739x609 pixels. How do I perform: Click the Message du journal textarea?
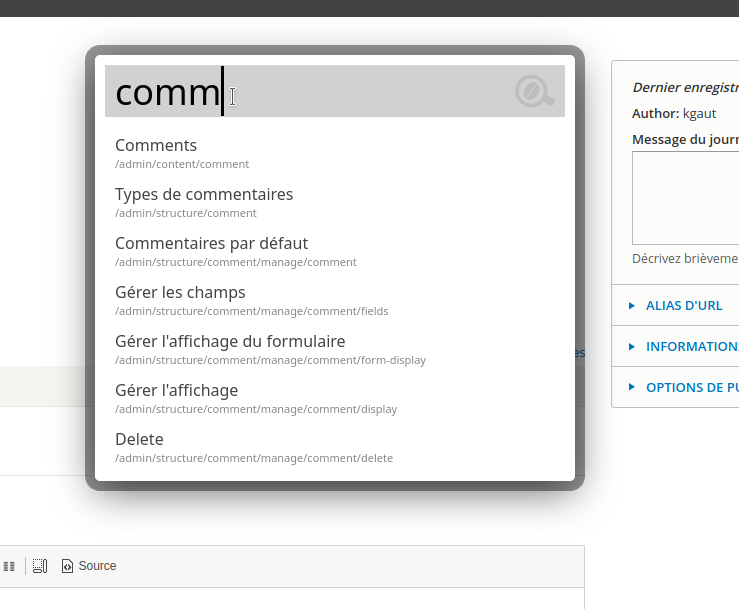click(x=686, y=198)
